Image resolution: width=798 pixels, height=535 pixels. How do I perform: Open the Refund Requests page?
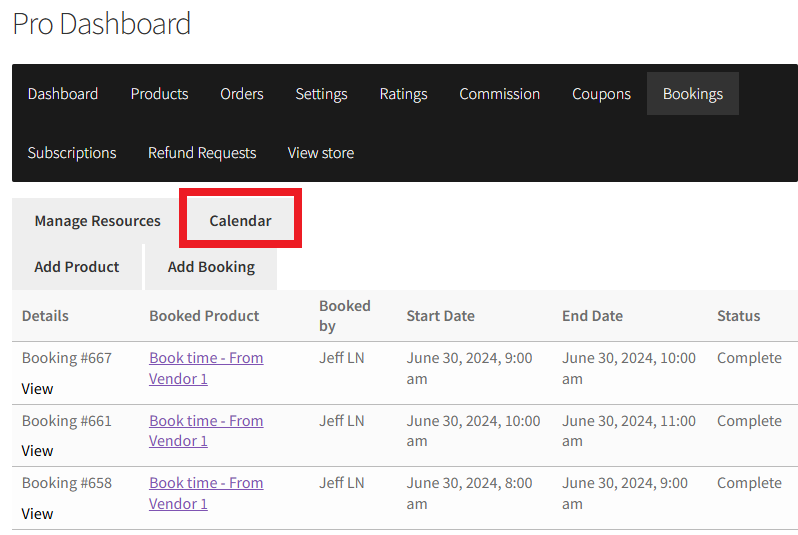pos(202,153)
